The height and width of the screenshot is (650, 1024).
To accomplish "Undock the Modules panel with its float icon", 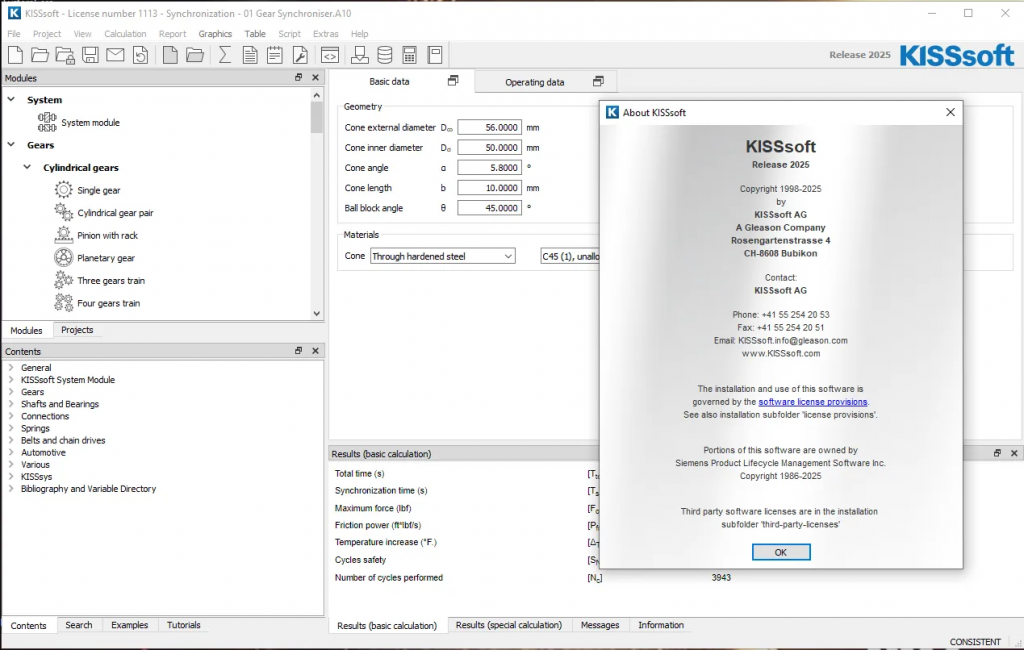I will click(x=298, y=77).
